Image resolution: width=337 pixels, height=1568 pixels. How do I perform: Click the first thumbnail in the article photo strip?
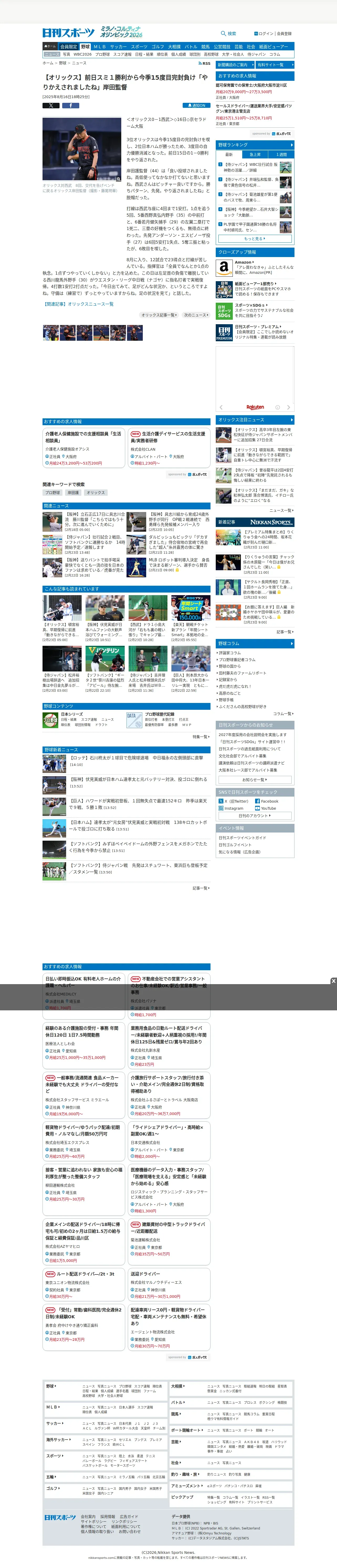click(51, 333)
